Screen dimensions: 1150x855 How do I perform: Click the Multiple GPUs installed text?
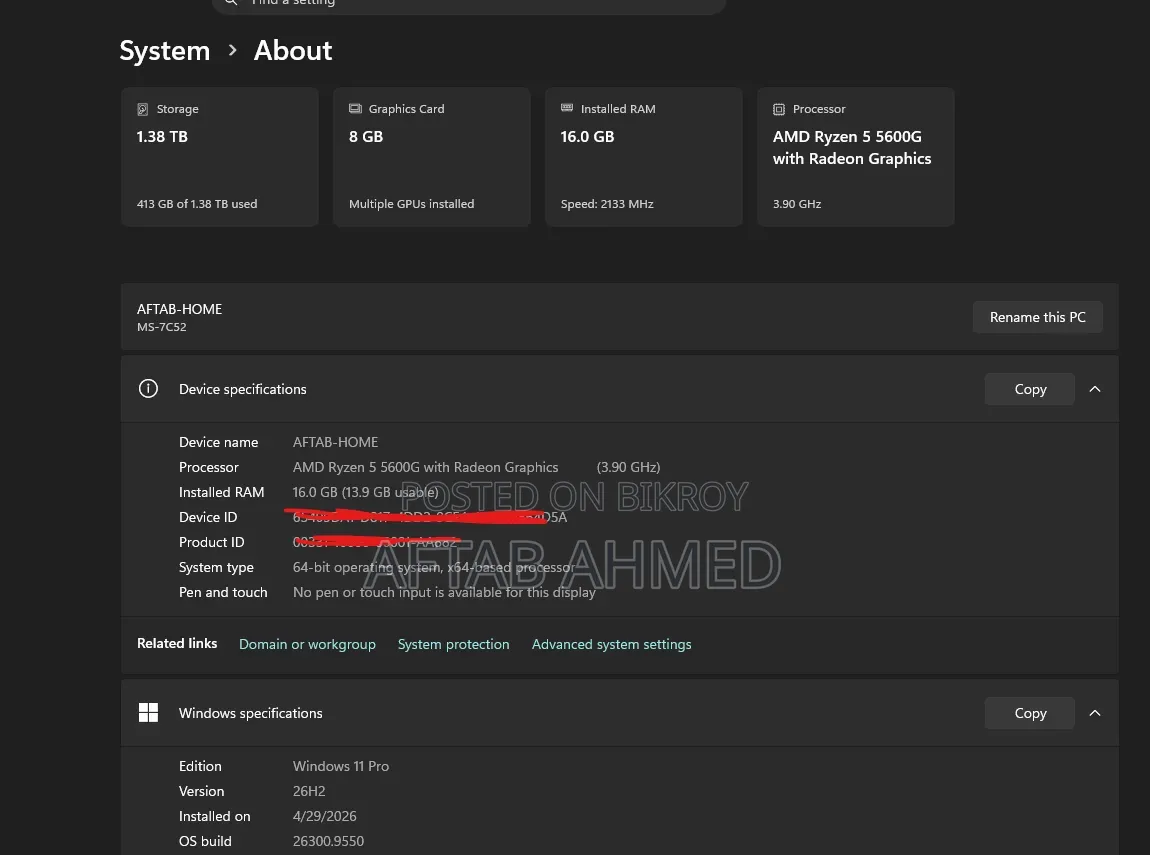pyautogui.click(x=411, y=204)
